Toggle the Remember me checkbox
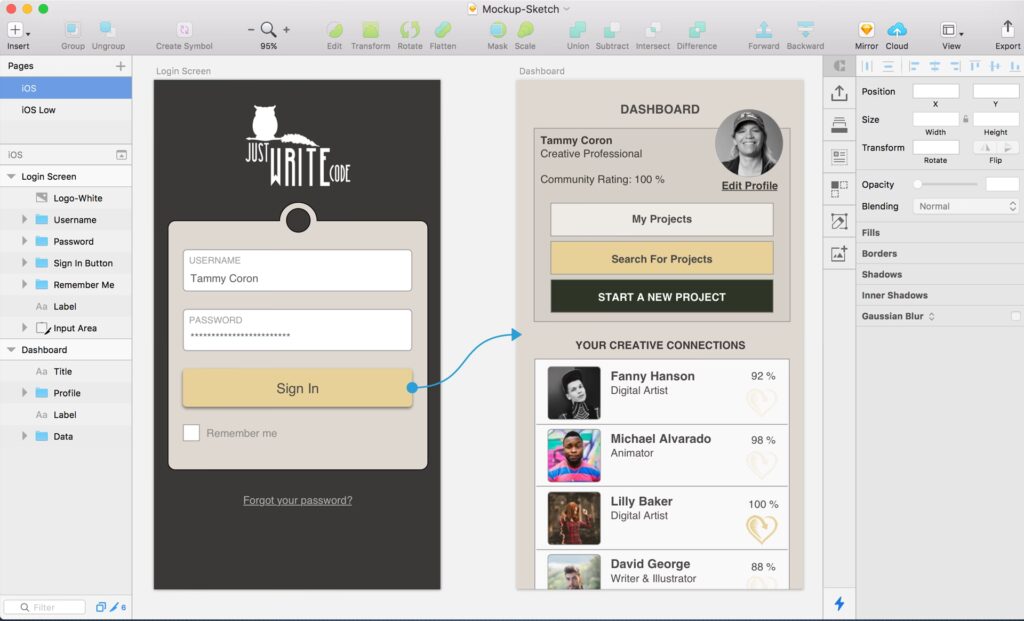 [x=191, y=433]
